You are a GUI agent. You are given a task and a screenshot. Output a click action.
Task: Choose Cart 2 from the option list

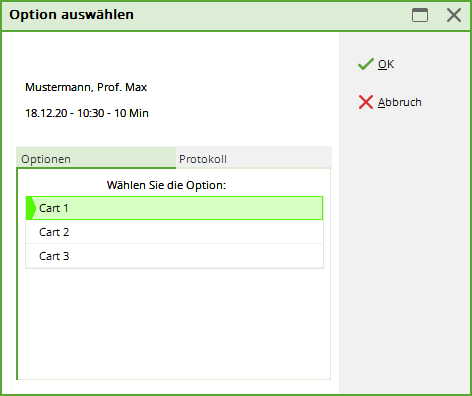pyautogui.click(x=174, y=232)
